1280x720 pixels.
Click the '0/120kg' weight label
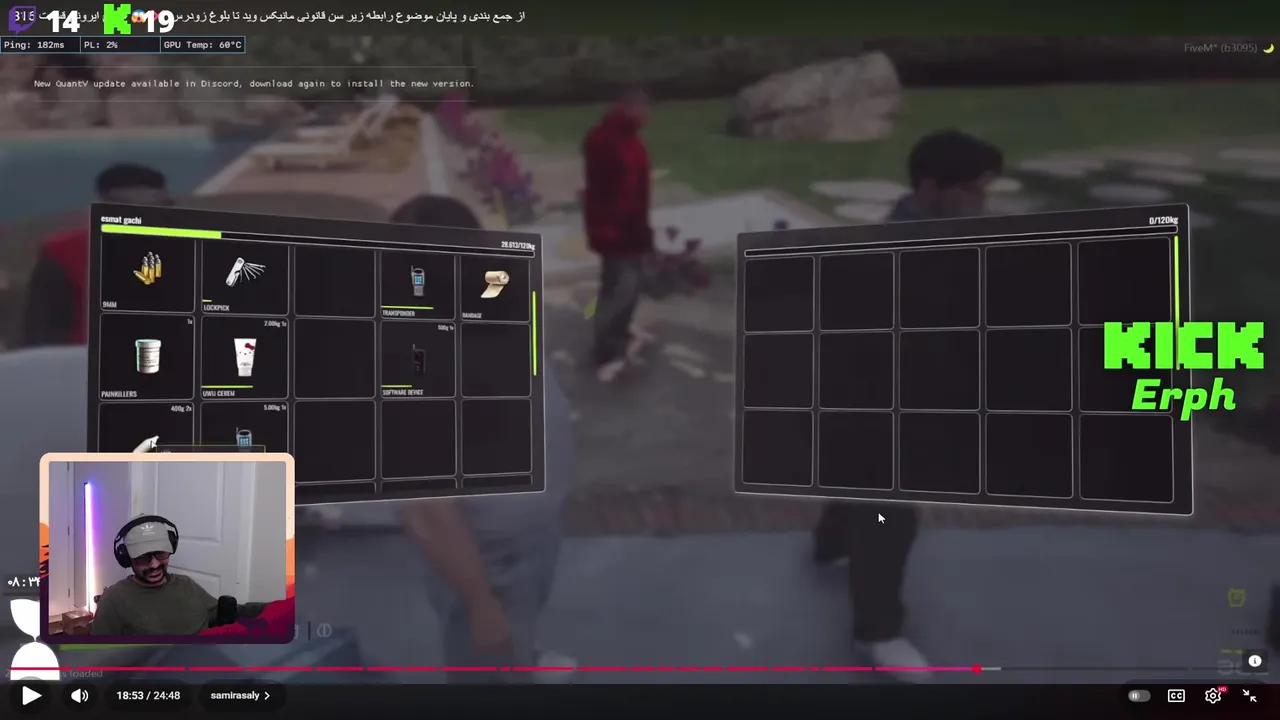[x=1163, y=220]
